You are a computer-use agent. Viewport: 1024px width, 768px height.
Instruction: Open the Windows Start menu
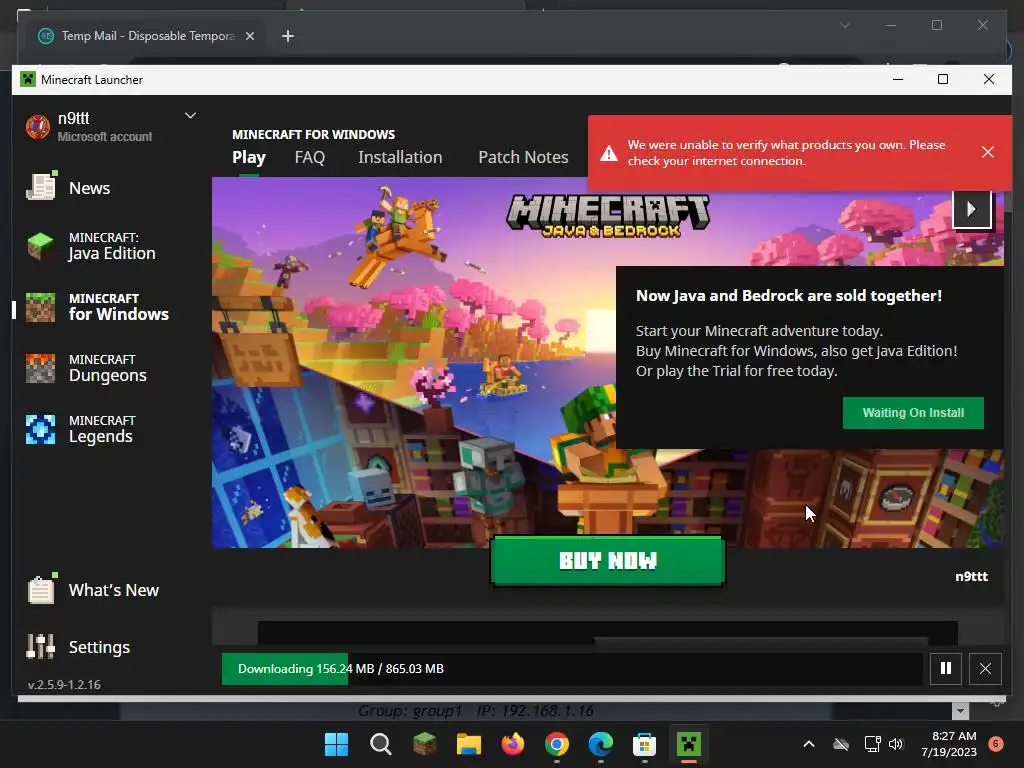336,744
